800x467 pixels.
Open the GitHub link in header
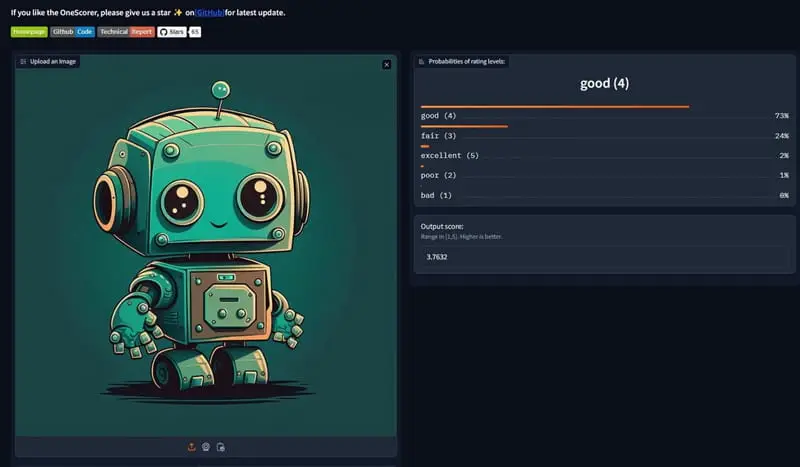210,10
